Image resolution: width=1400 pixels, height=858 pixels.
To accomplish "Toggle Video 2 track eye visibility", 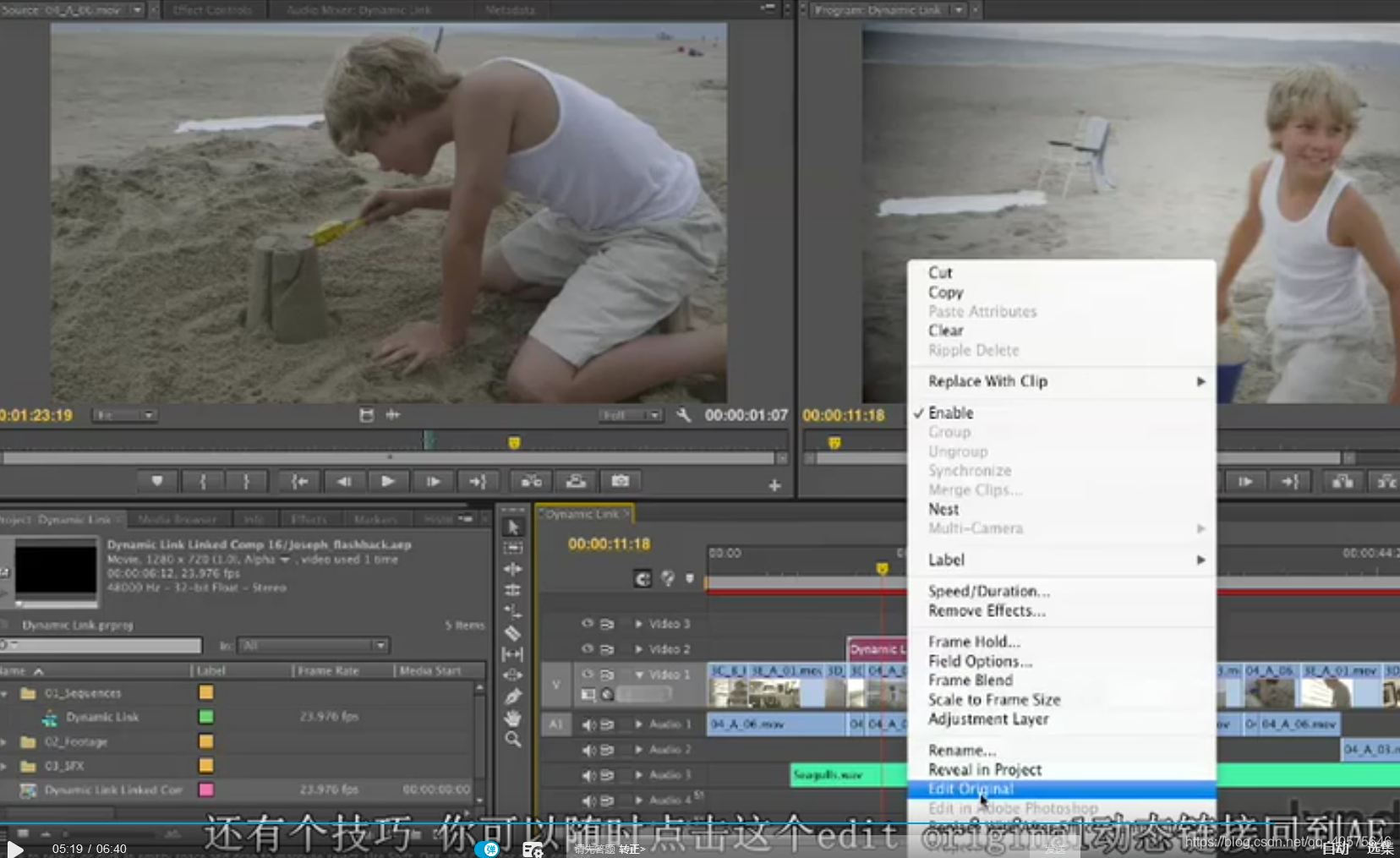I will [587, 648].
